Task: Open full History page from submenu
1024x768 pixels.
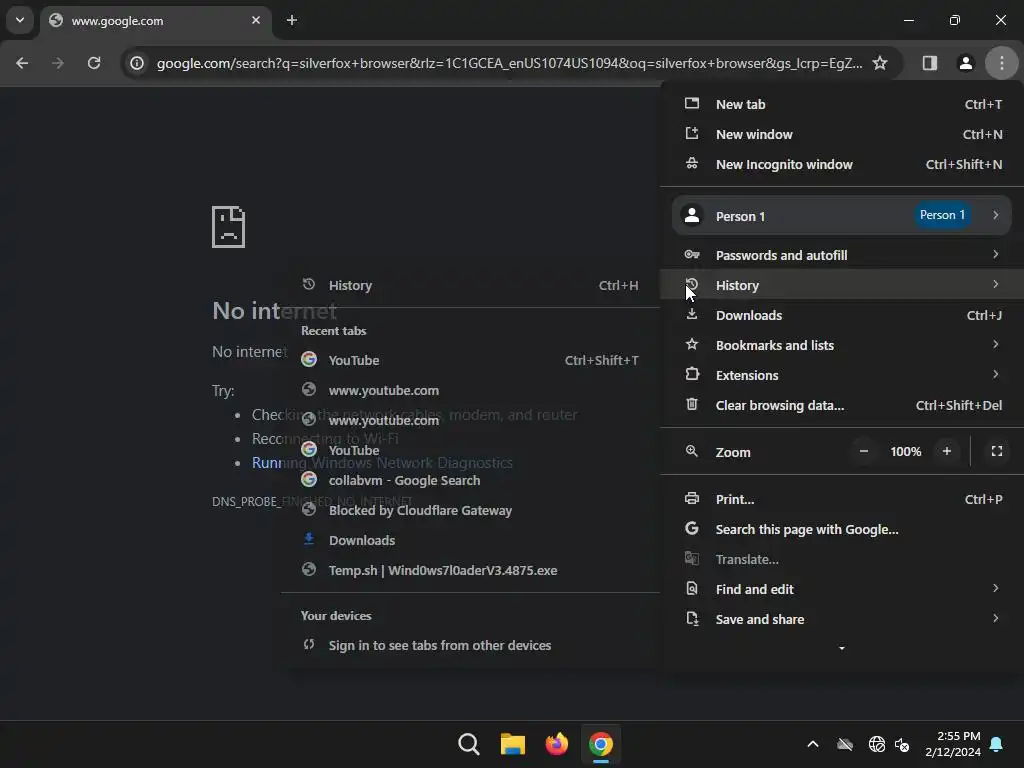Action: pos(470,285)
